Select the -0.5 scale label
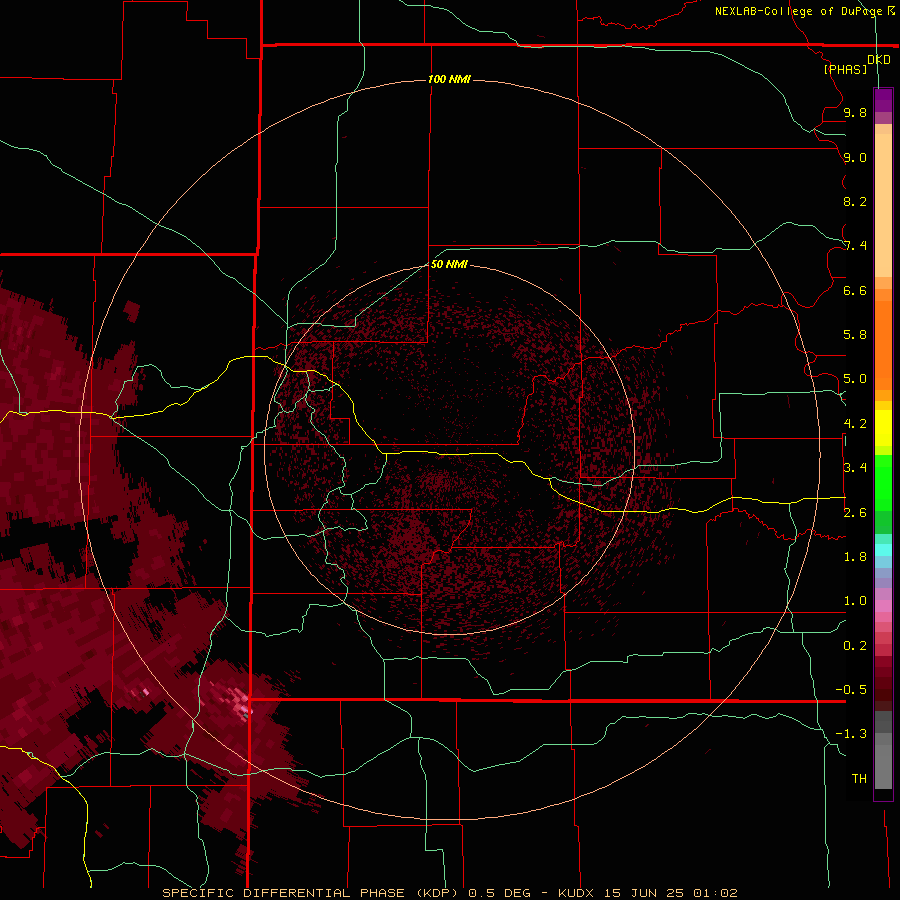Image resolution: width=900 pixels, height=900 pixels. click(x=851, y=689)
